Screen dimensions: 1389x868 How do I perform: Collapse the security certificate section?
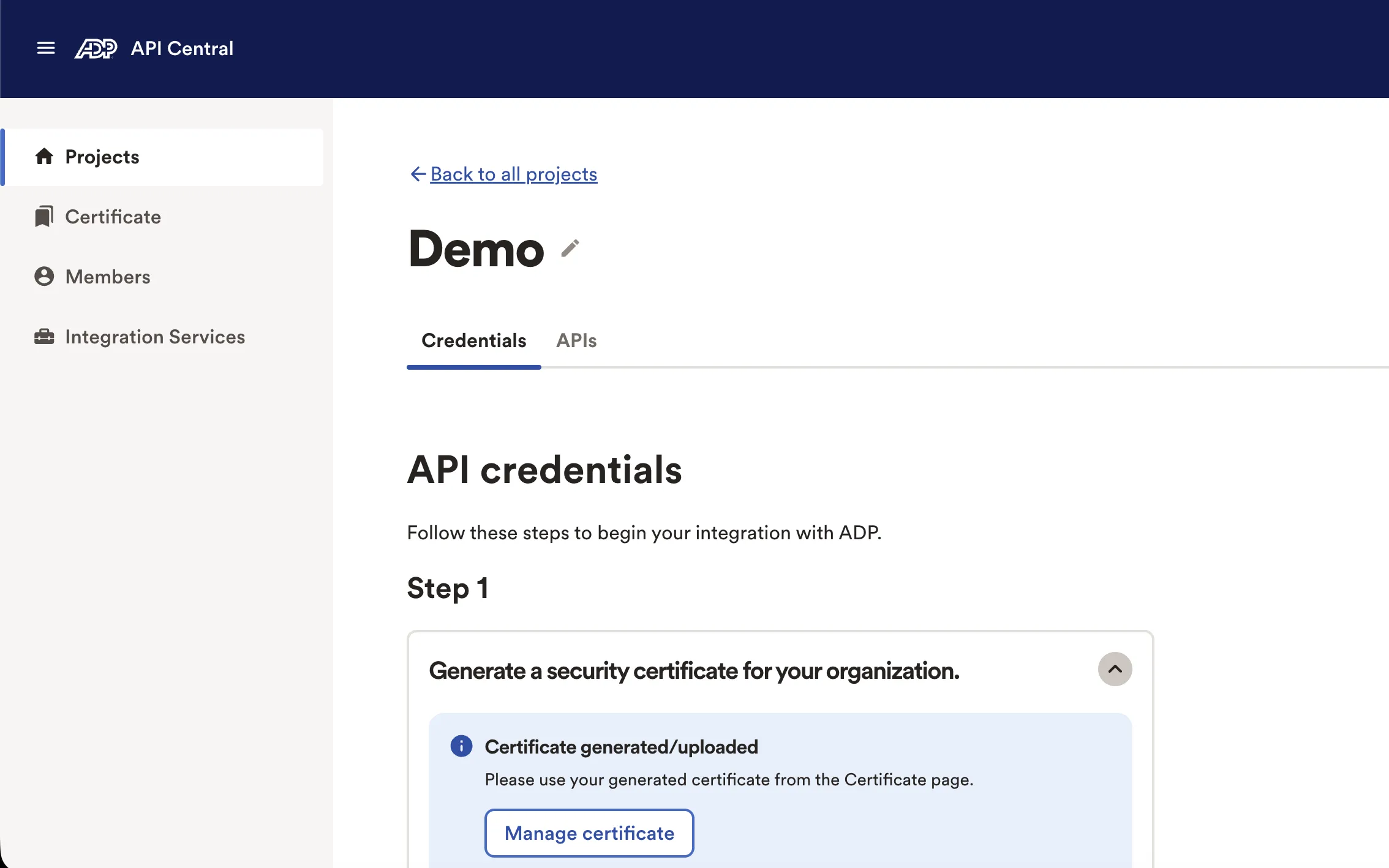tap(1115, 669)
